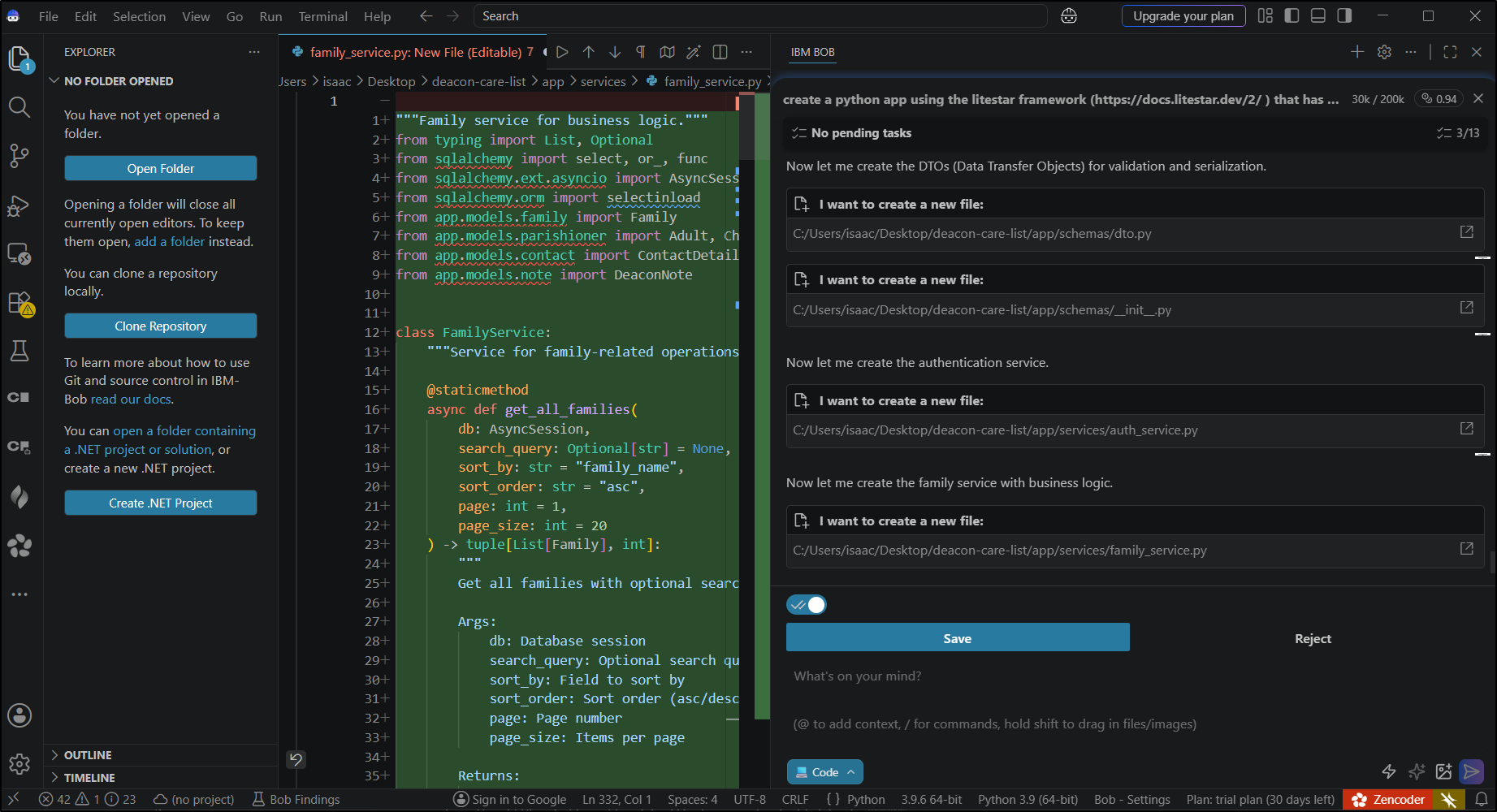Click the enhance prompt sparkle icon
The image size is (1497, 812).
pos(1417,771)
